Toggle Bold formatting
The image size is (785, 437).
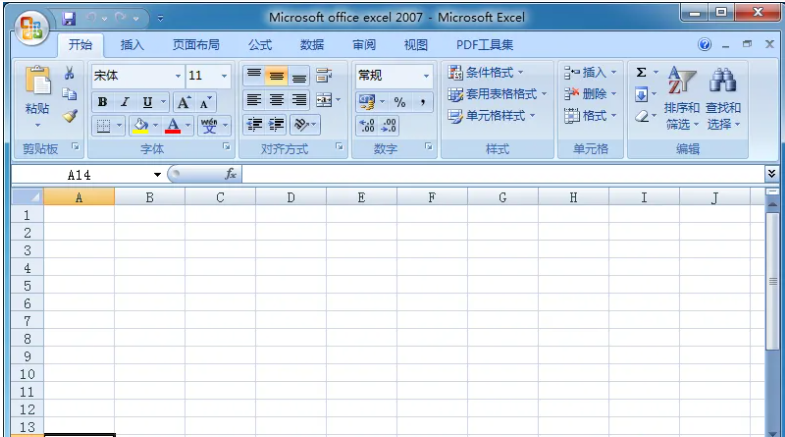click(x=102, y=102)
